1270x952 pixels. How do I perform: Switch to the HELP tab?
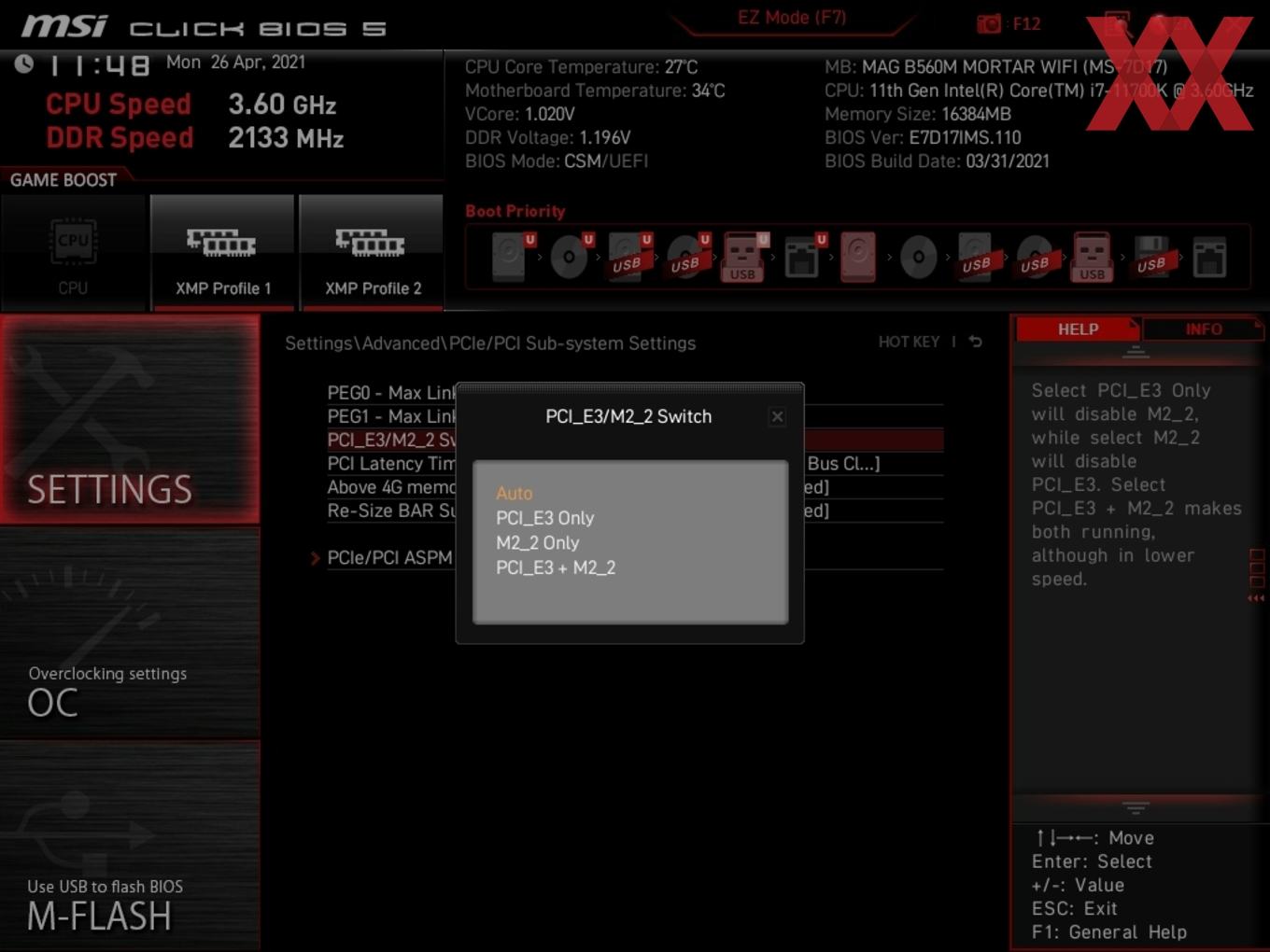click(x=1078, y=329)
